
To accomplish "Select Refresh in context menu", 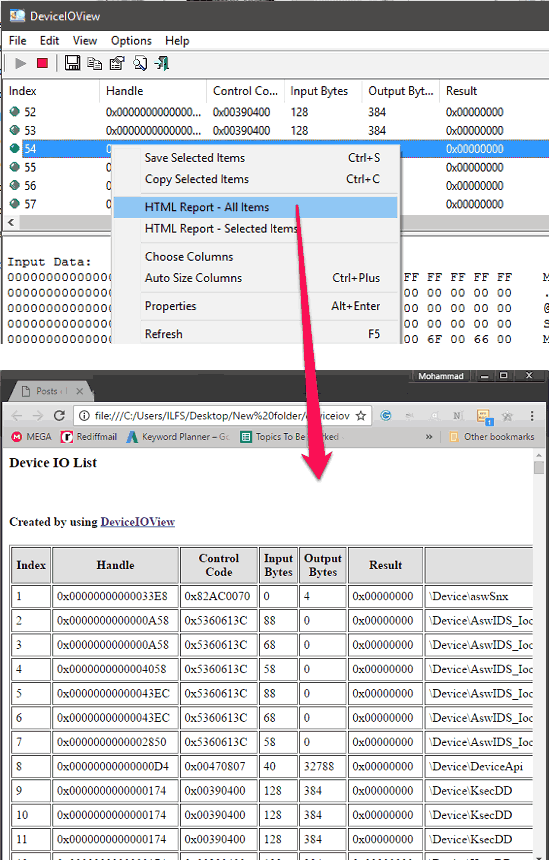I will click(256, 333).
